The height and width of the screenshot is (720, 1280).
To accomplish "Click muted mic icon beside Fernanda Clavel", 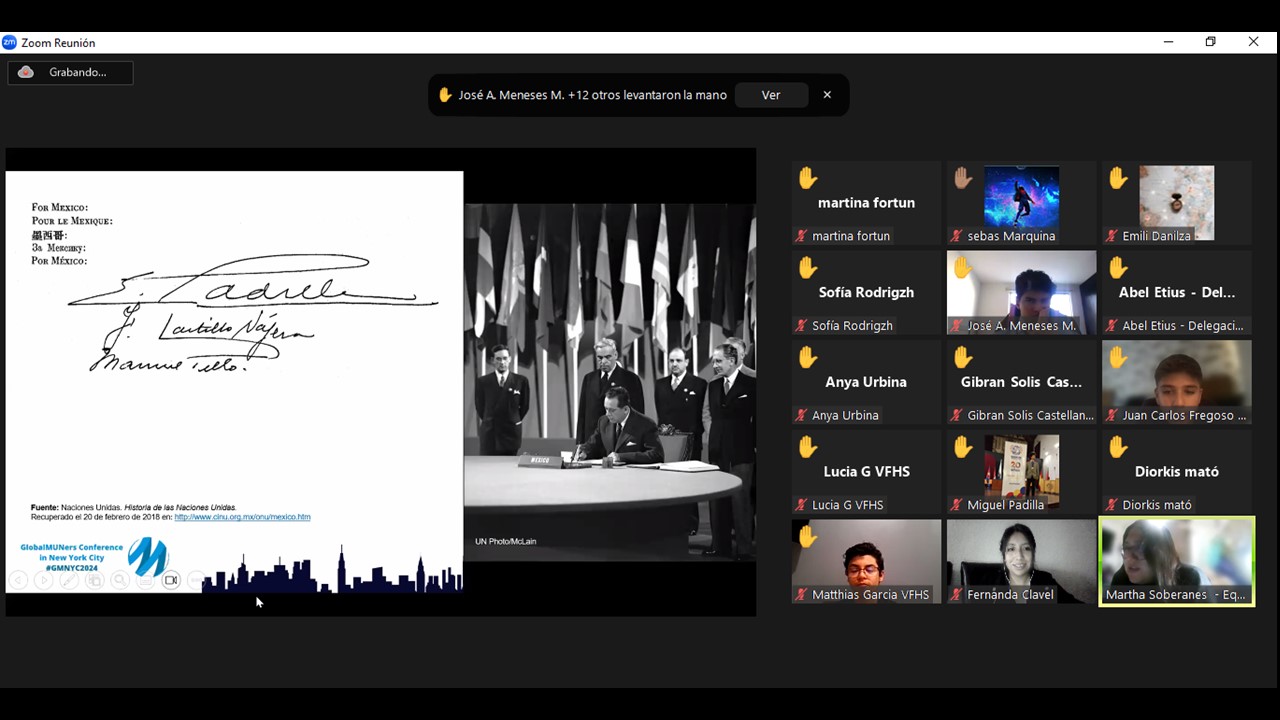I will point(956,595).
